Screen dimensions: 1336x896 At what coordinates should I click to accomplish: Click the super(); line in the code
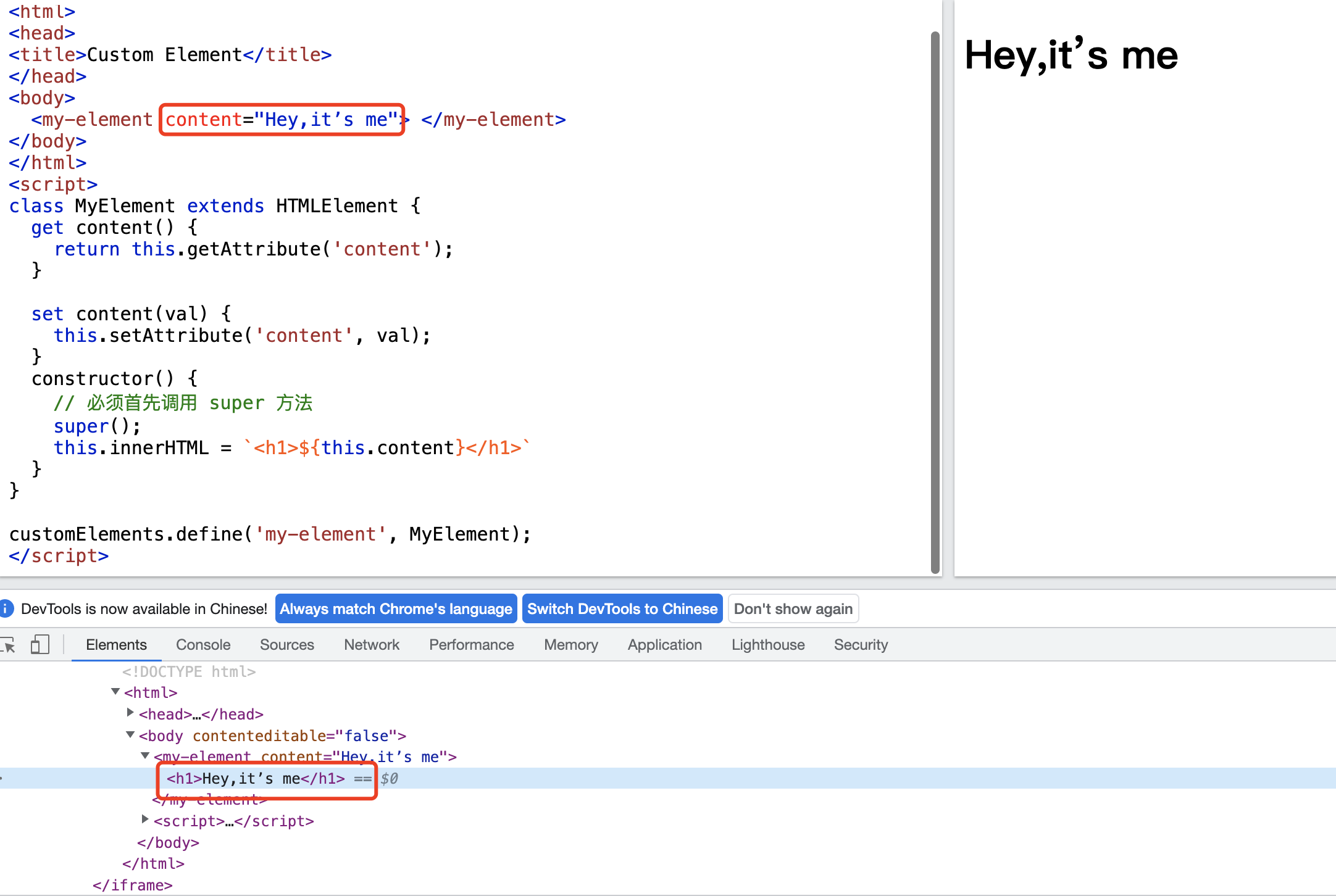tap(97, 426)
